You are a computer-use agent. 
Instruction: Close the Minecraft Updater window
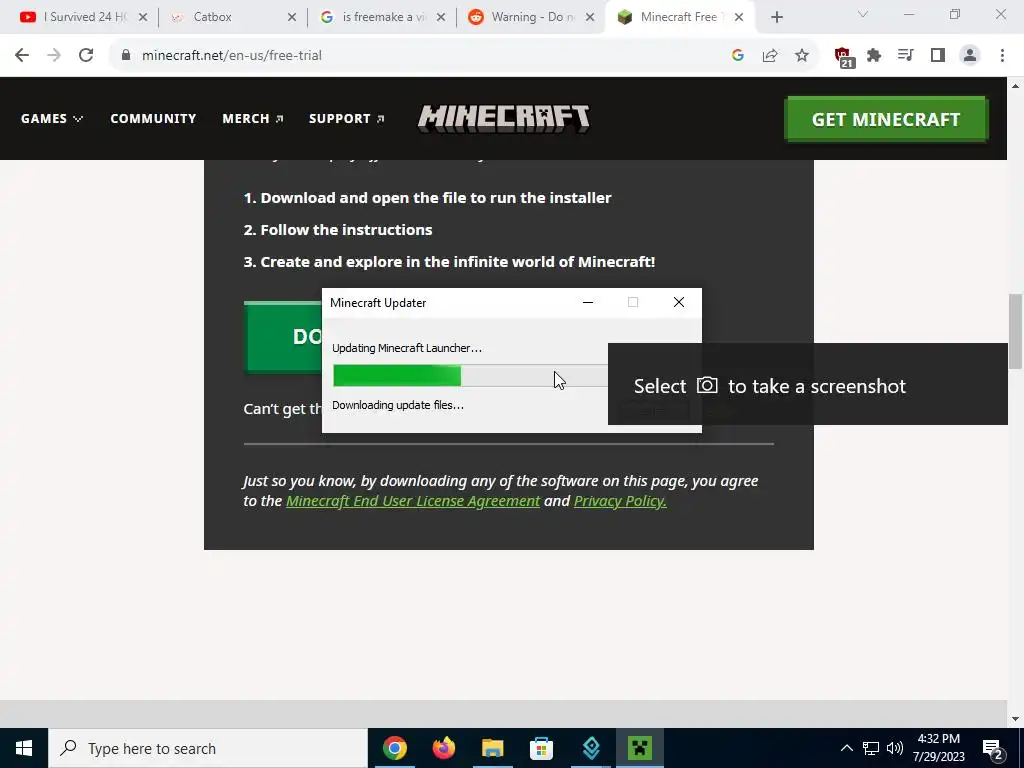tap(679, 302)
